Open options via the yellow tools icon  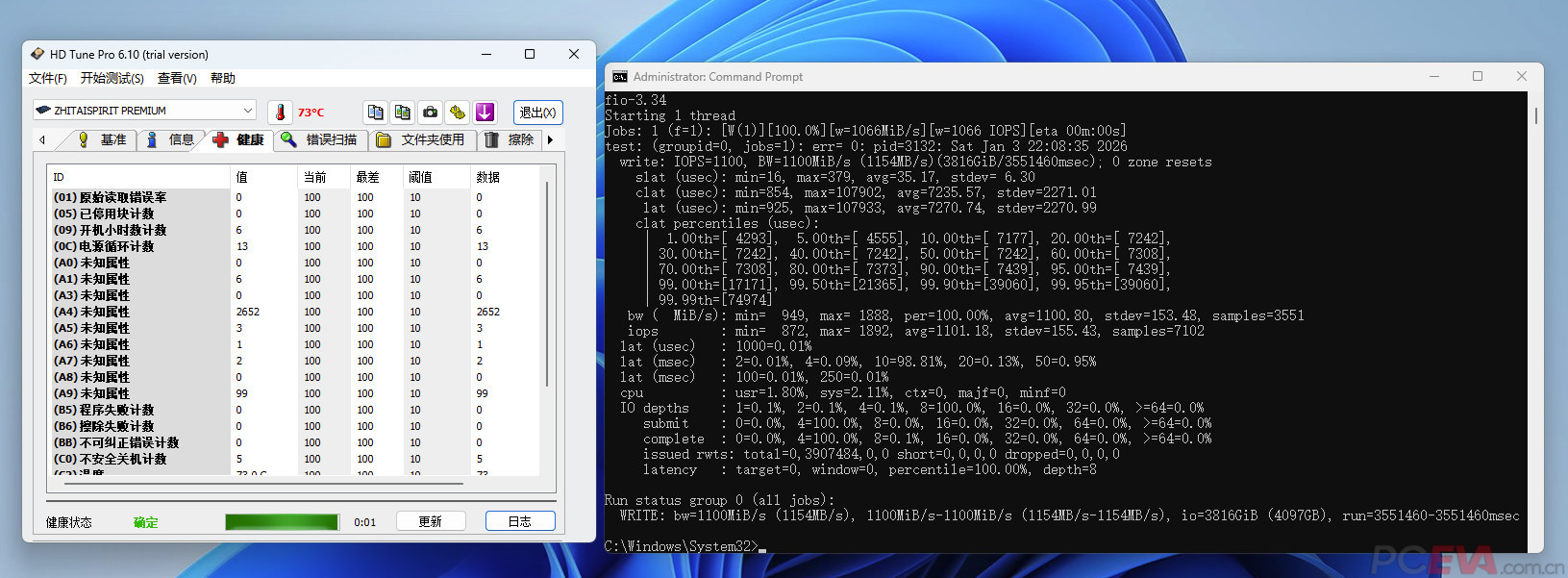458,113
